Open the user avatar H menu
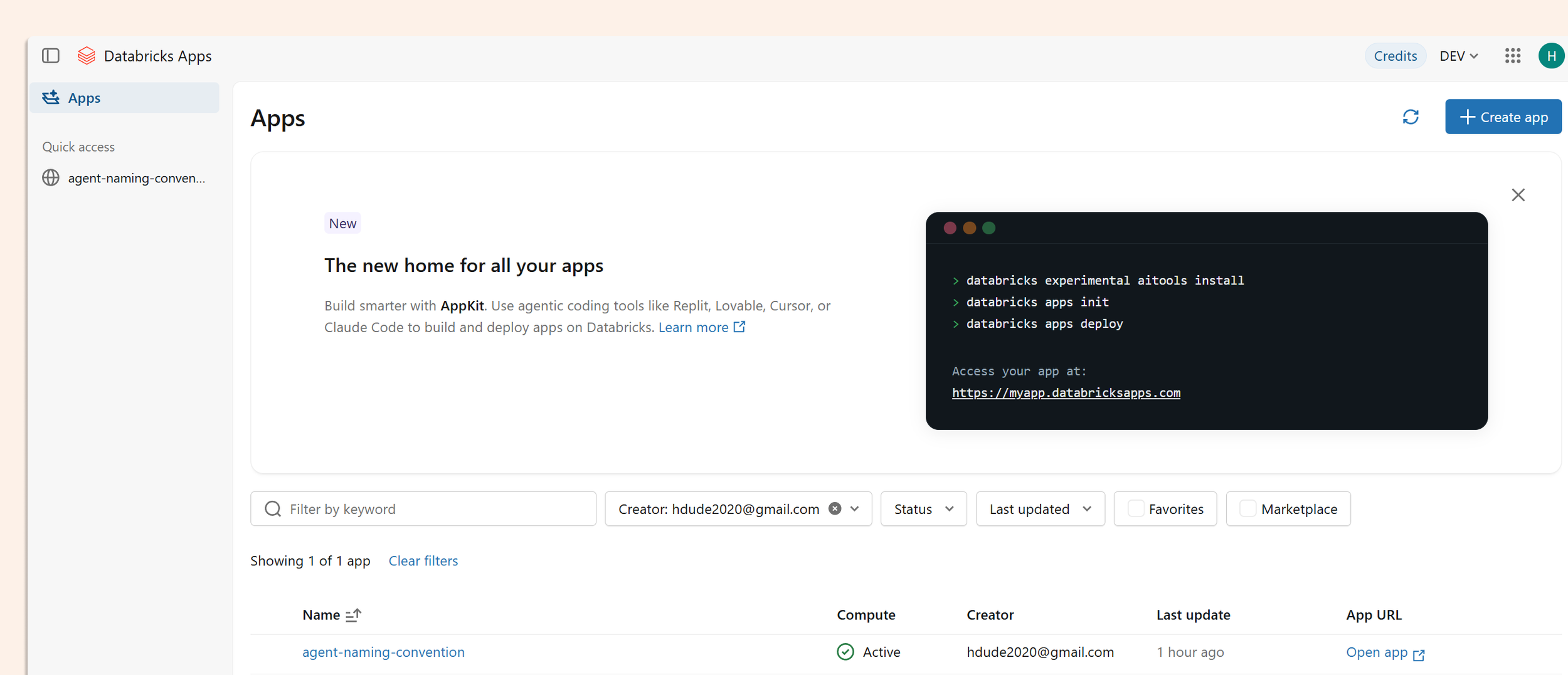 point(1551,56)
